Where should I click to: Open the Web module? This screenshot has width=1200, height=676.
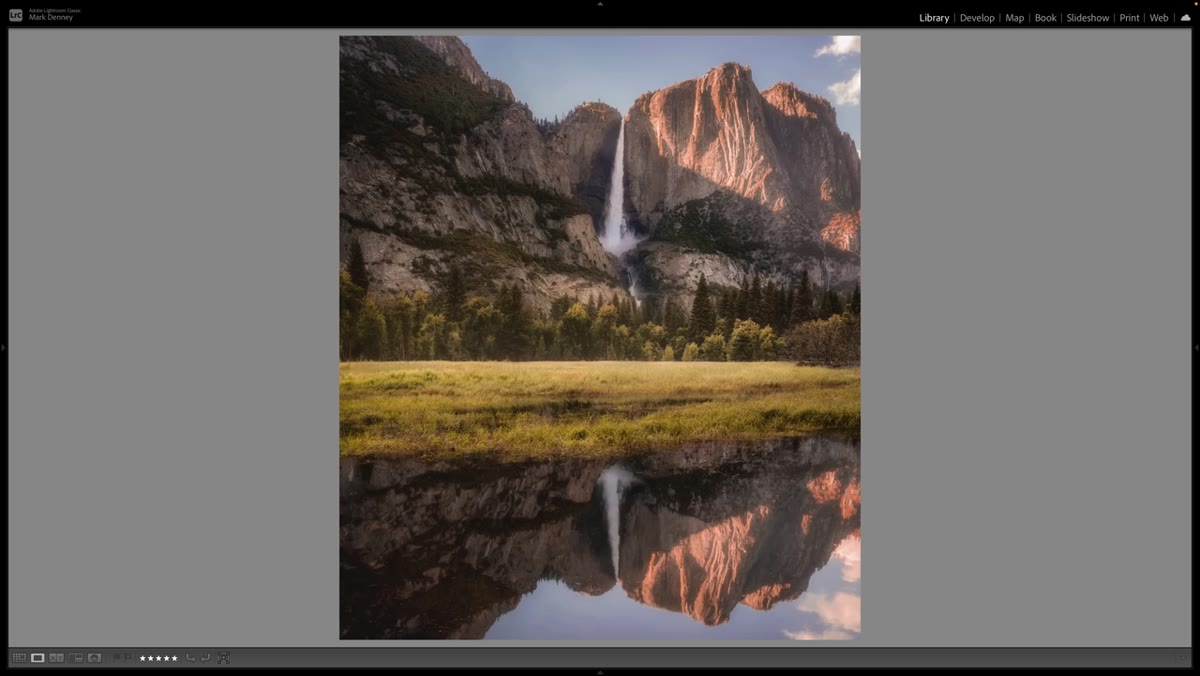(x=1158, y=18)
